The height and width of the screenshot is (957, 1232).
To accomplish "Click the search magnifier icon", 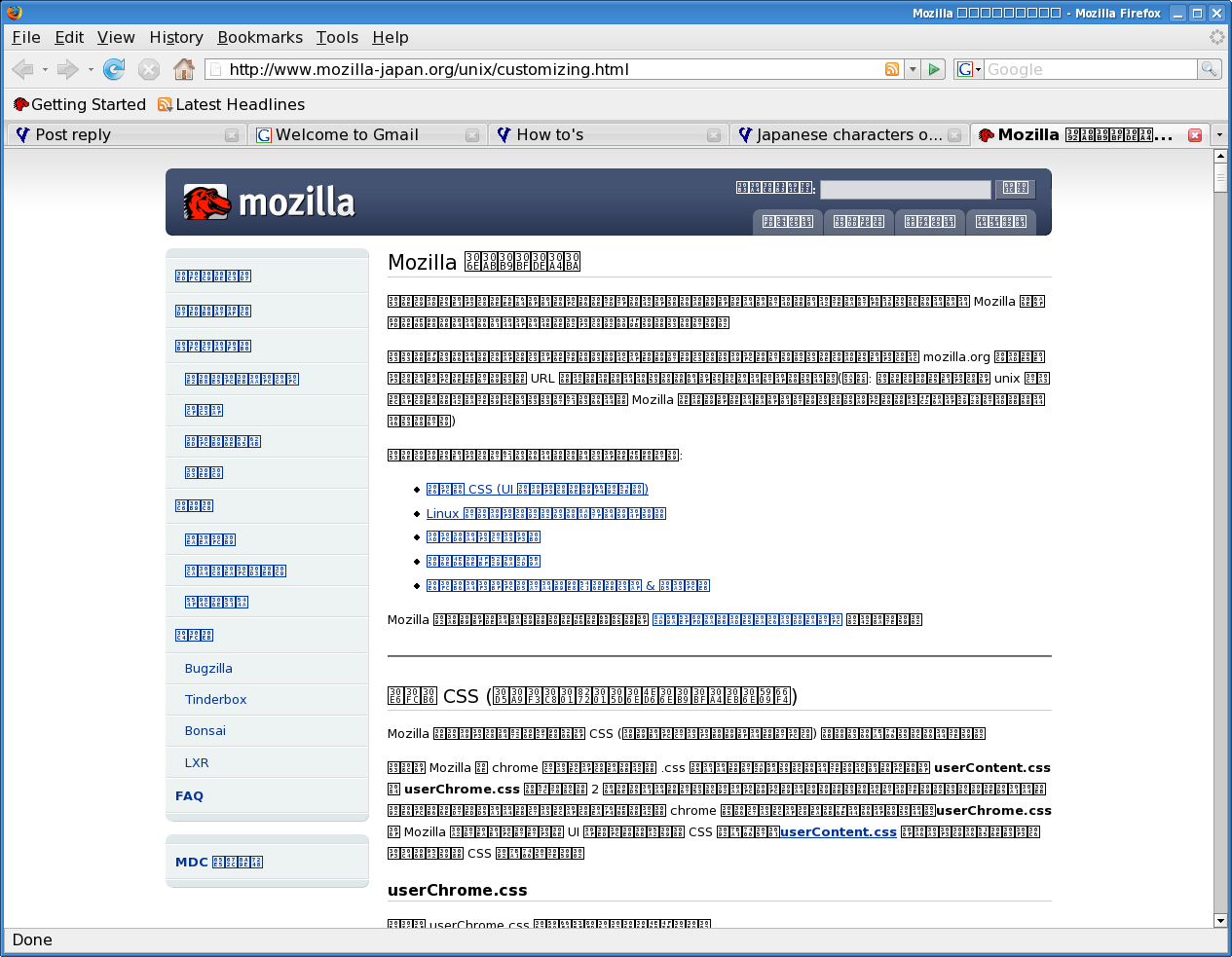I will [x=1209, y=69].
